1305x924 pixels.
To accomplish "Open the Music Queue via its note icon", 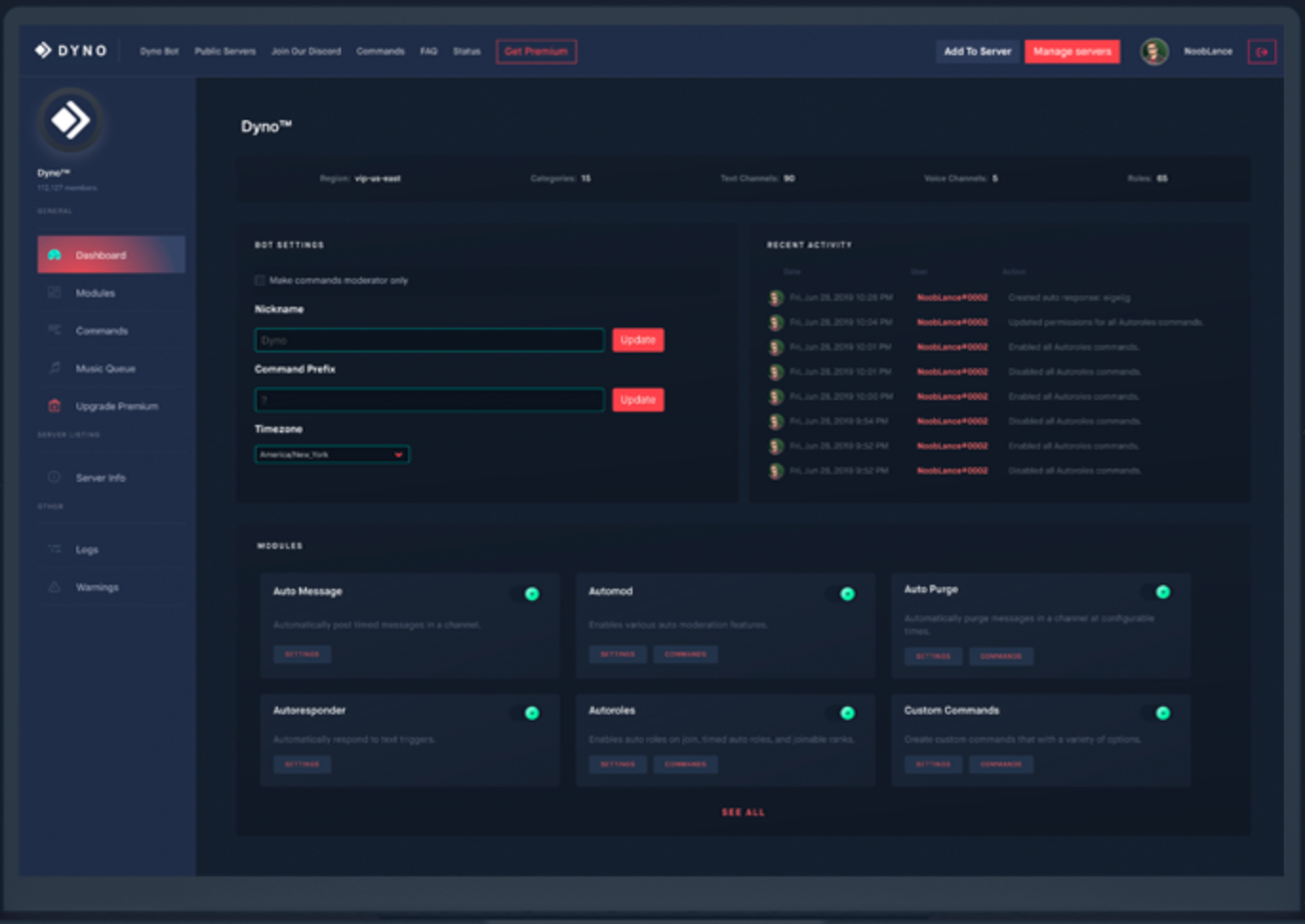I will click(54, 369).
